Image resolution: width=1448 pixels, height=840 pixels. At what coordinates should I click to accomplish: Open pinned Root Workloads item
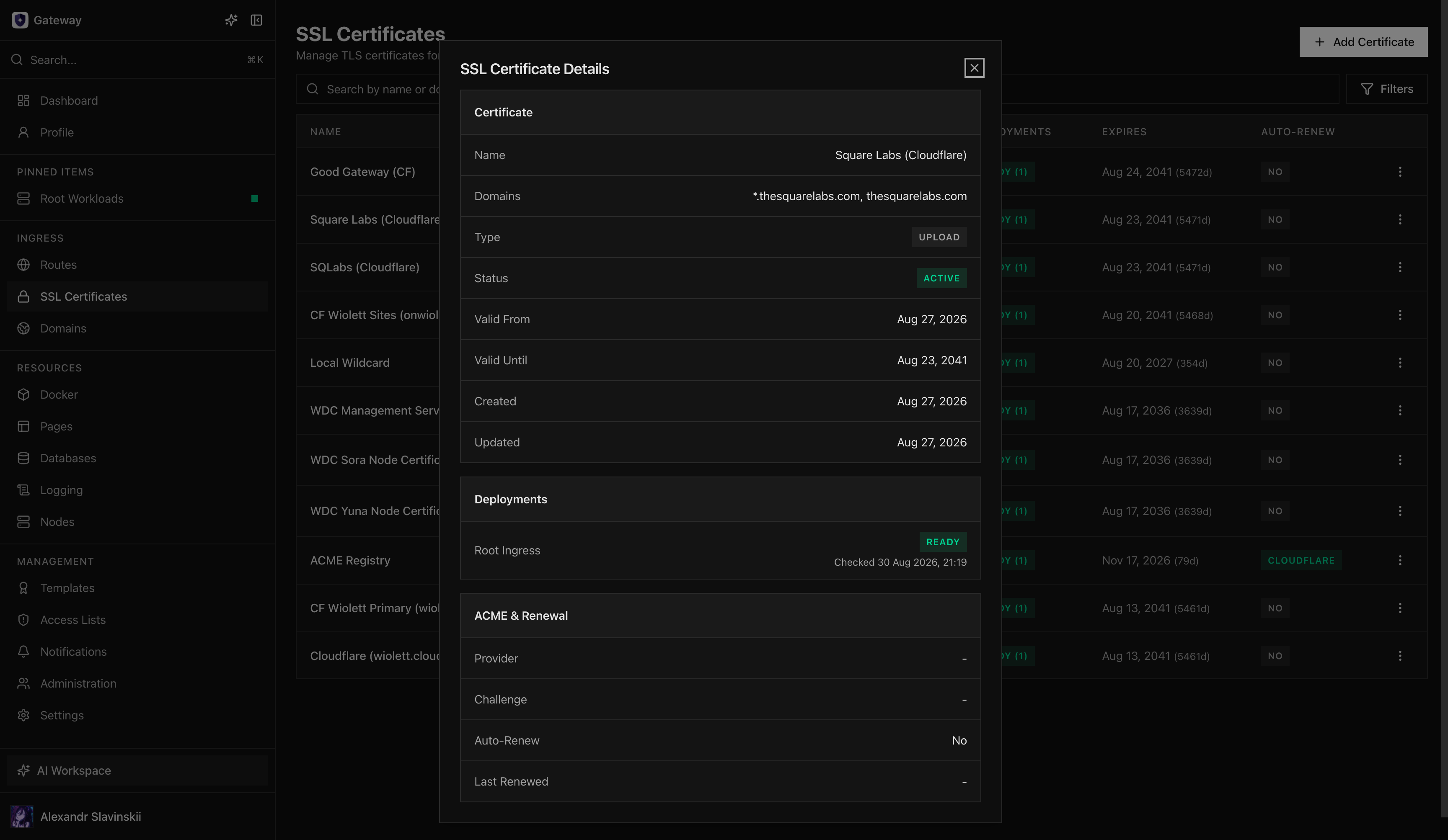tap(137, 198)
